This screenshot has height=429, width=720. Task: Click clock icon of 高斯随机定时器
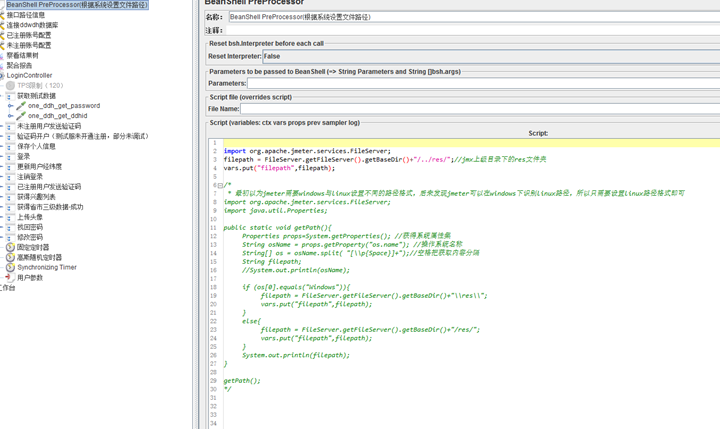(11, 257)
